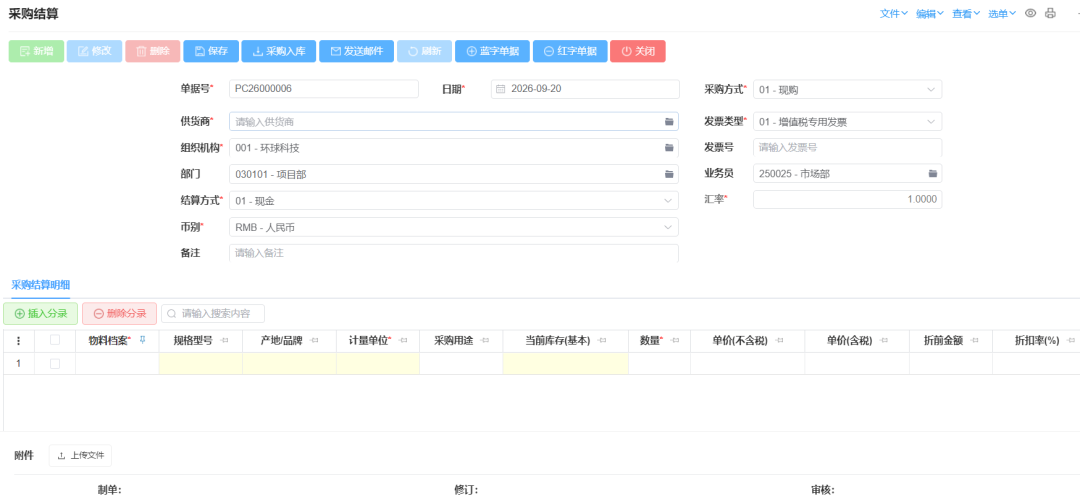Viewport: 1080px width, 502px height.
Task: Open the 采购方式 dropdown showing 现购
Action: click(847, 90)
